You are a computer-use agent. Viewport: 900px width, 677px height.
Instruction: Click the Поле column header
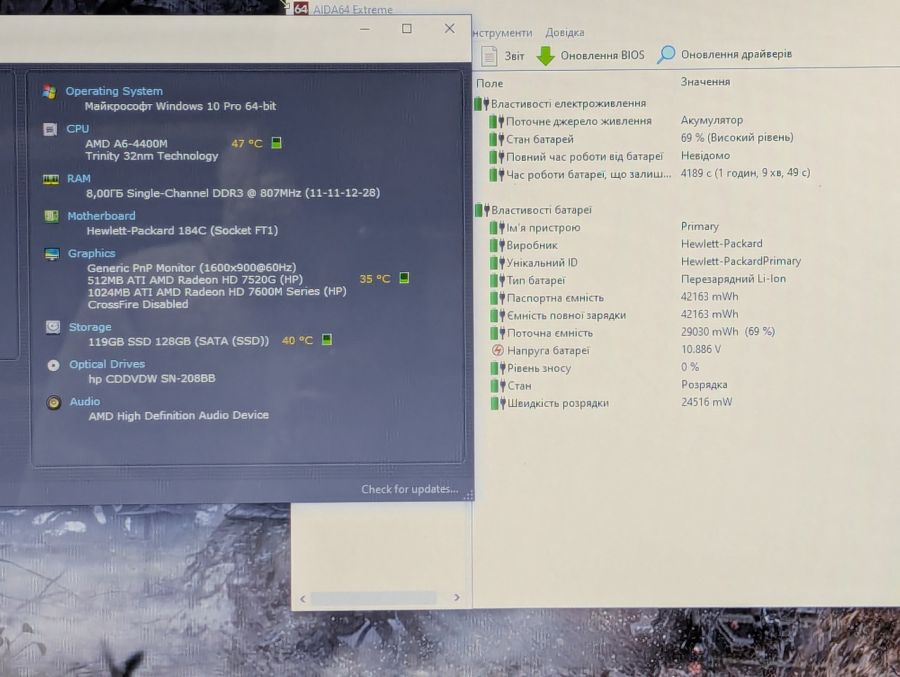[490, 84]
